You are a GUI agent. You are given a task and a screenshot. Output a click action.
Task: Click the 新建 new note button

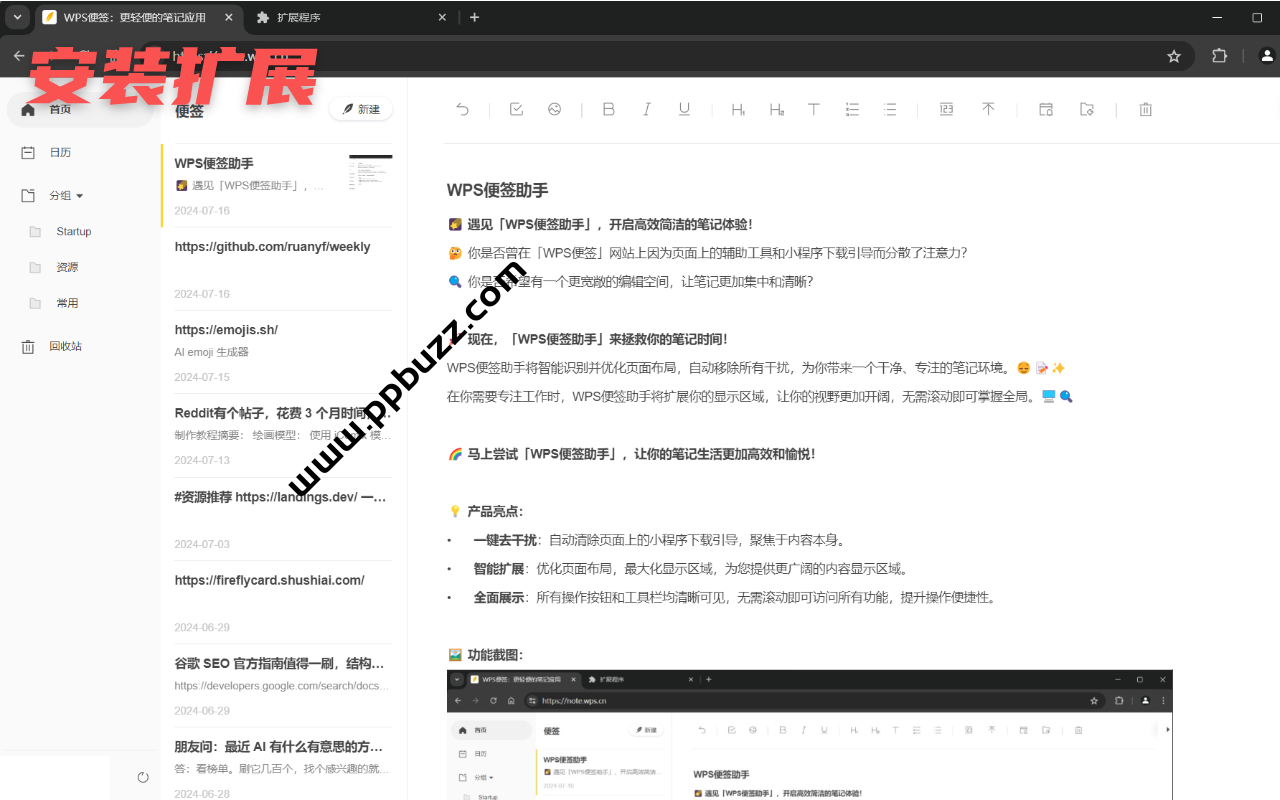[361, 109]
